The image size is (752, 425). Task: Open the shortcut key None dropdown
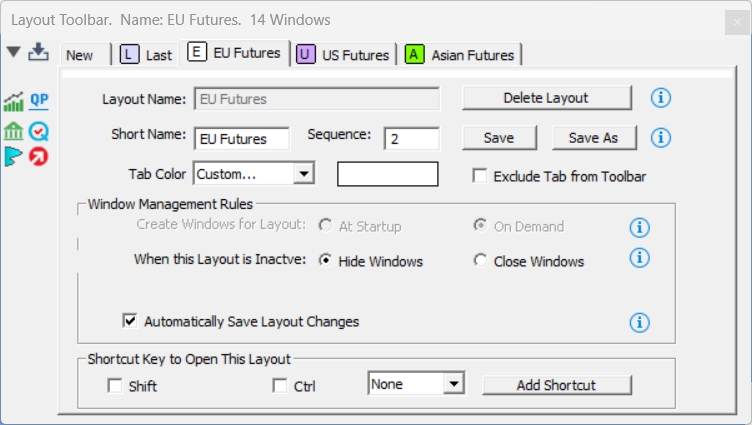[454, 383]
